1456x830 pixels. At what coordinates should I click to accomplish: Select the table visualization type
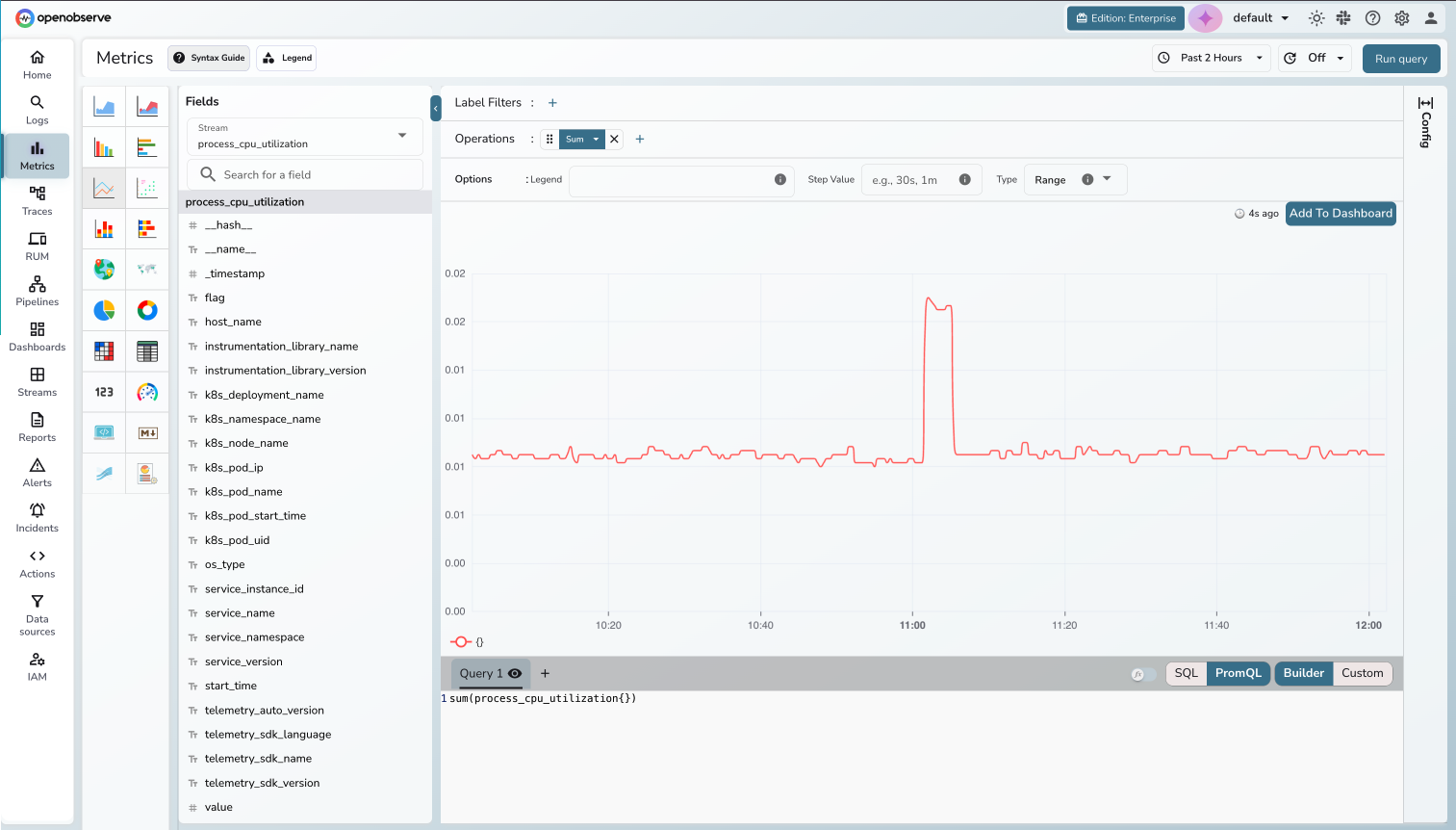(x=146, y=350)
